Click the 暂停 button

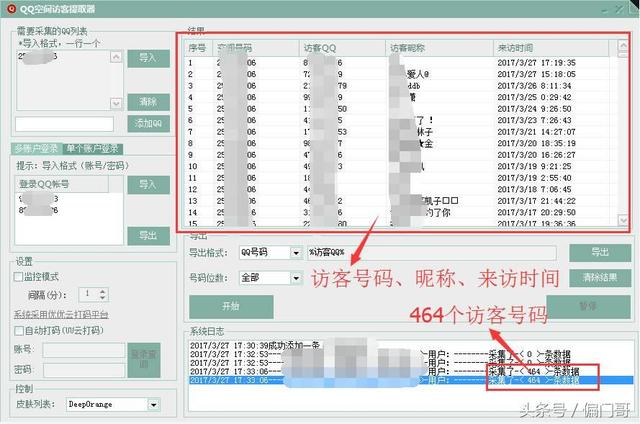pos(588,306)
